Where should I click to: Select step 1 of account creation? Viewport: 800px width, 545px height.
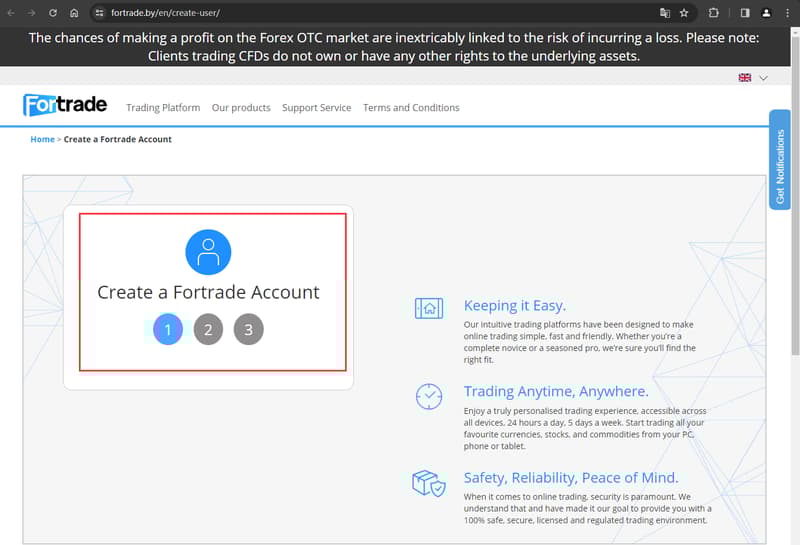click(168, 329)
